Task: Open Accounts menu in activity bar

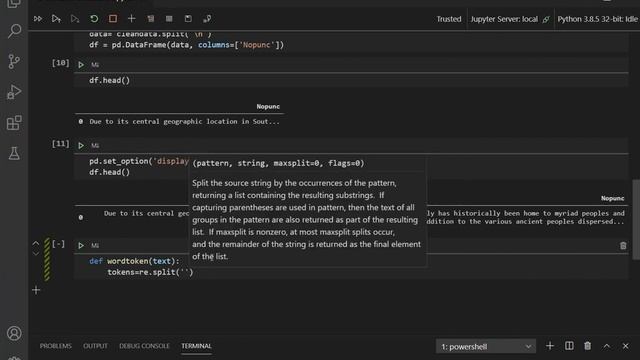Action: pos(14,333)
